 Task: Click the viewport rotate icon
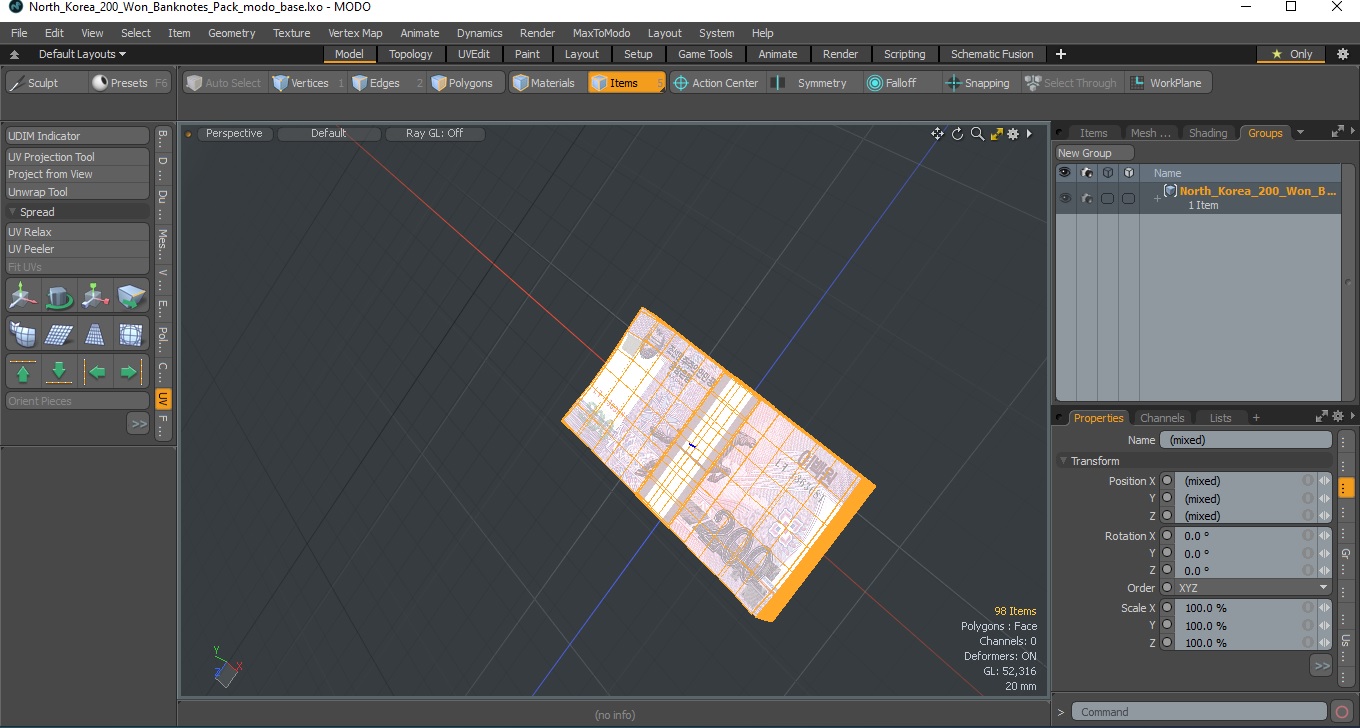click(x=957, y=134)
